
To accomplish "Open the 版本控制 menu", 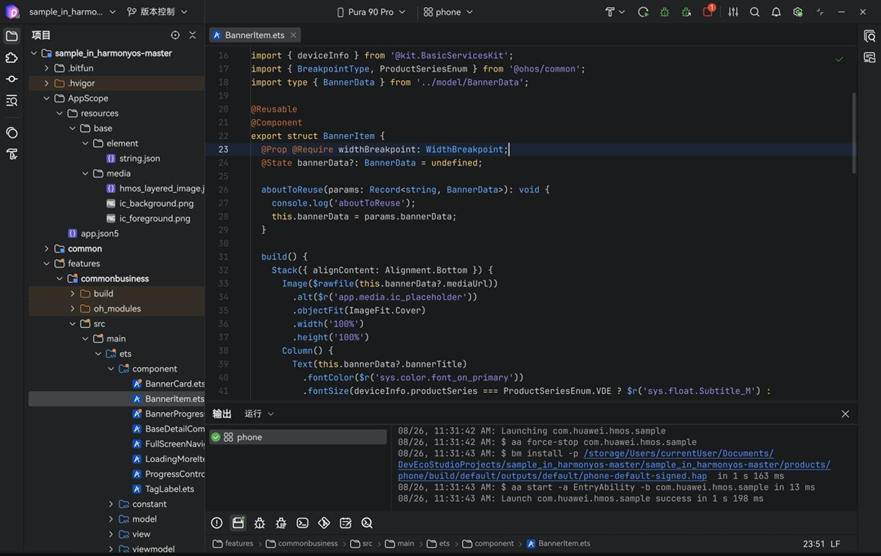I will (x=157, y=12).
